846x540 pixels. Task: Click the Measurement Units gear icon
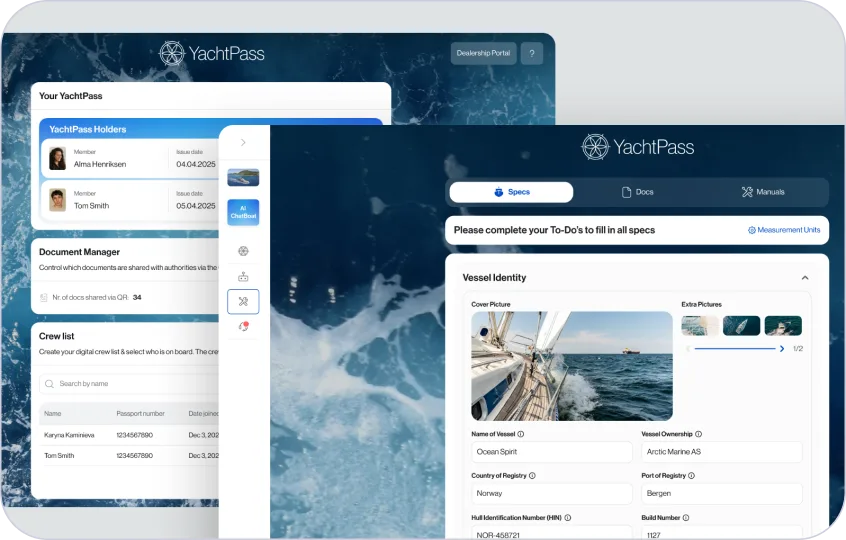pyautogui.click(x=752, y=230)
